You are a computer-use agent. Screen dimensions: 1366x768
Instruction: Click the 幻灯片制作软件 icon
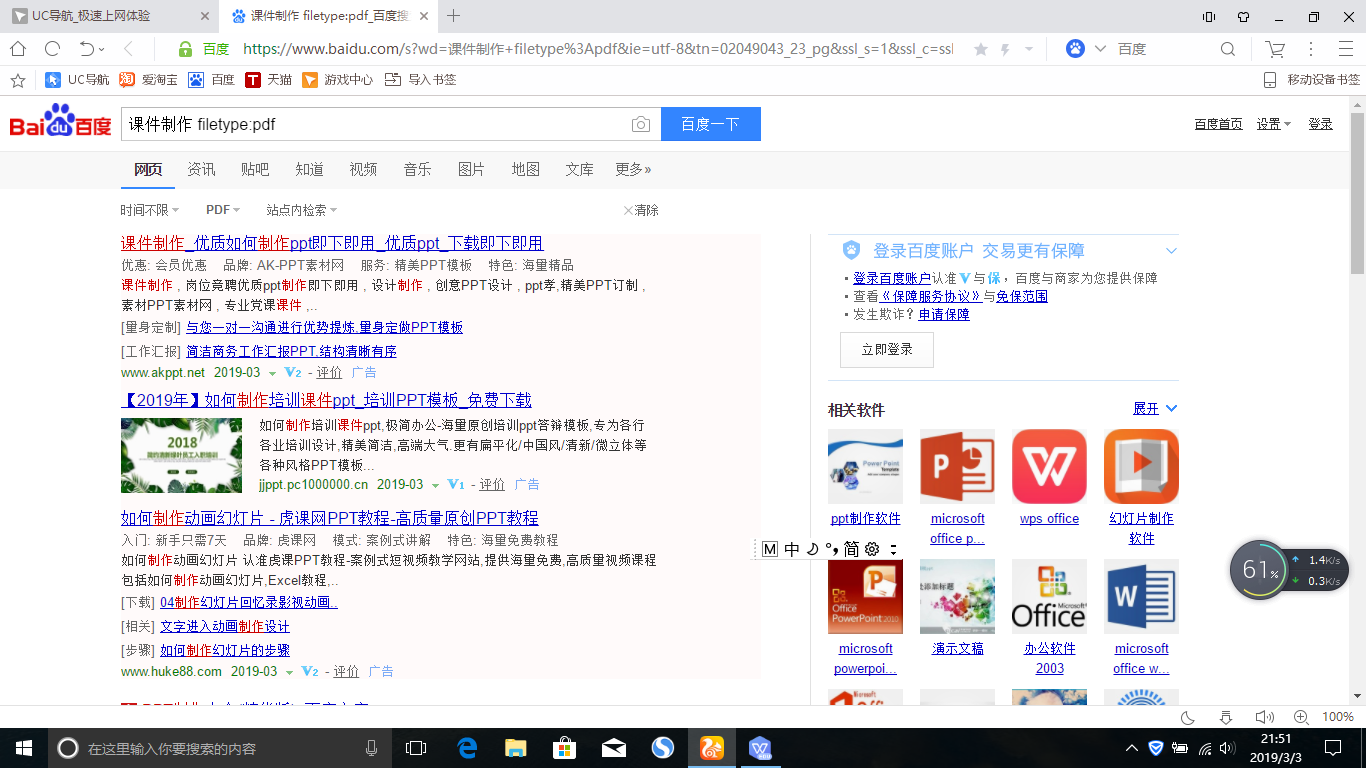point(1141,467)
